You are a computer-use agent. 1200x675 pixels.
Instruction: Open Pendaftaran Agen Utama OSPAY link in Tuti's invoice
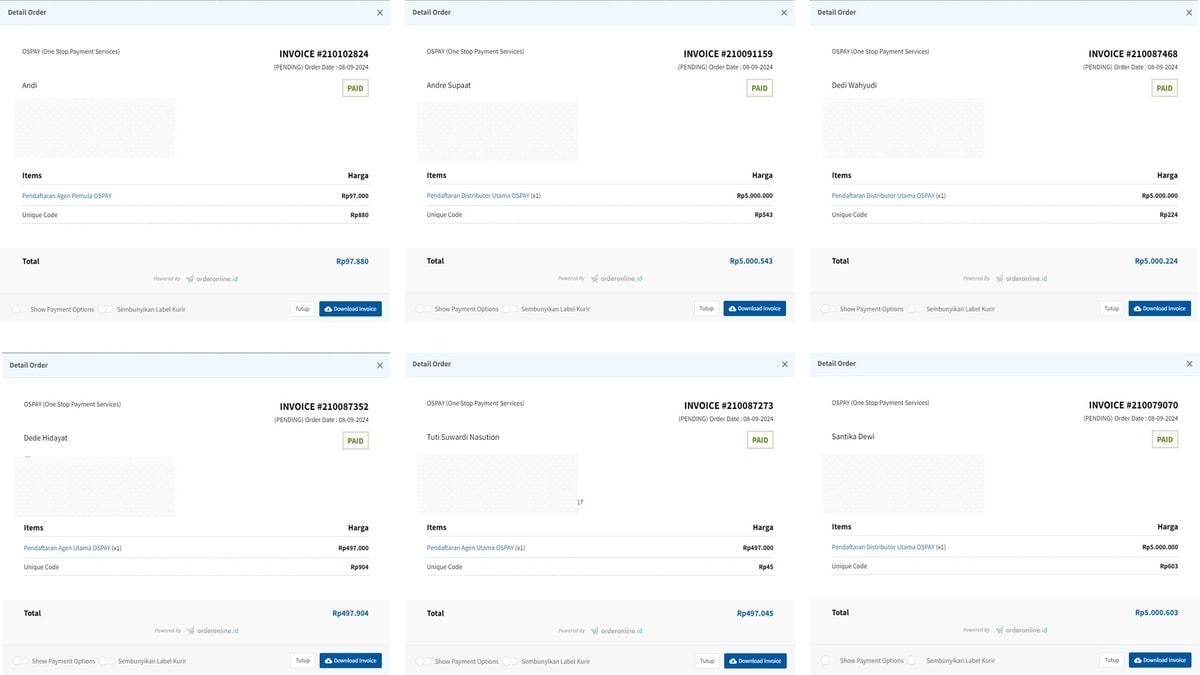(x=470, y=548)
